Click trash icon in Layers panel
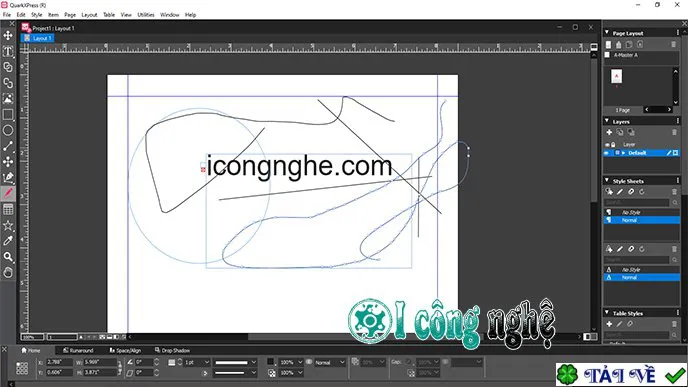Image resolution: width=688 pixels, height=387 pixels. point(674,132)
